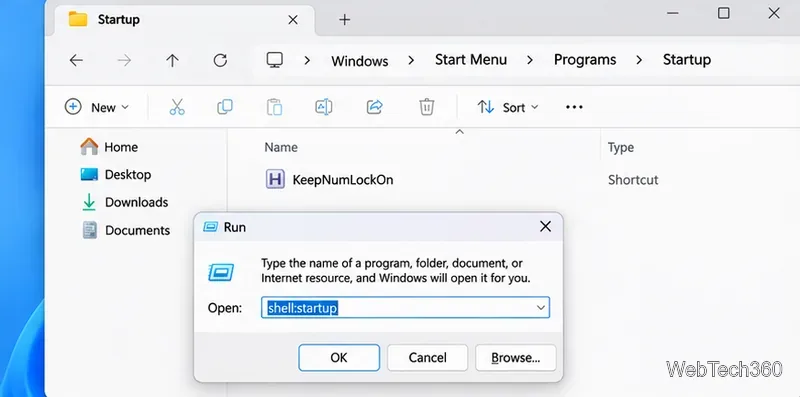Click the Downloads arrow icon in sidebar
Screen dimensions: 800x397
pos(89,202)
